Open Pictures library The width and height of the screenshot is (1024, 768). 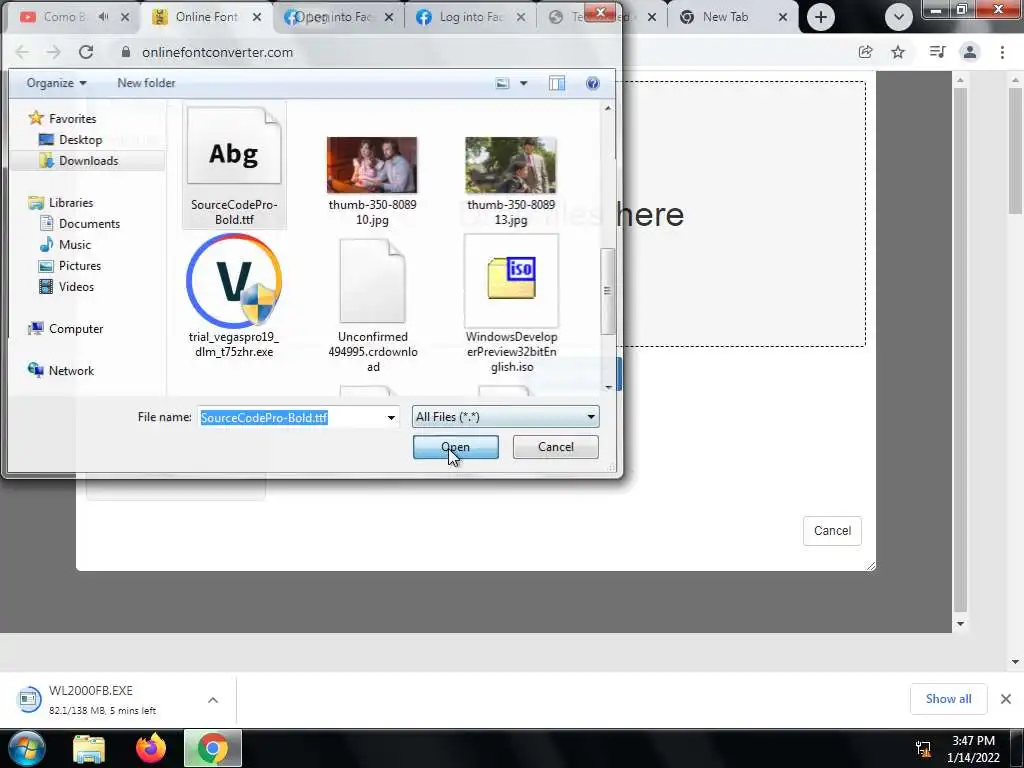pyautogui.click(x=69, y=266)
